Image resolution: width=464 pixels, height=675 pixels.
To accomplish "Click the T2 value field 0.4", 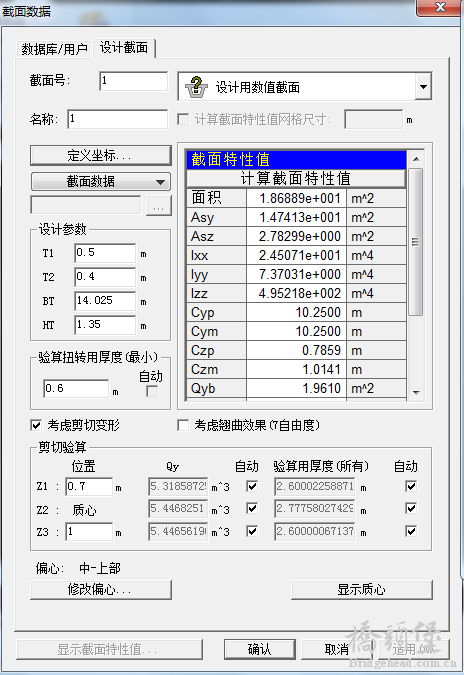I will (105, 276).
